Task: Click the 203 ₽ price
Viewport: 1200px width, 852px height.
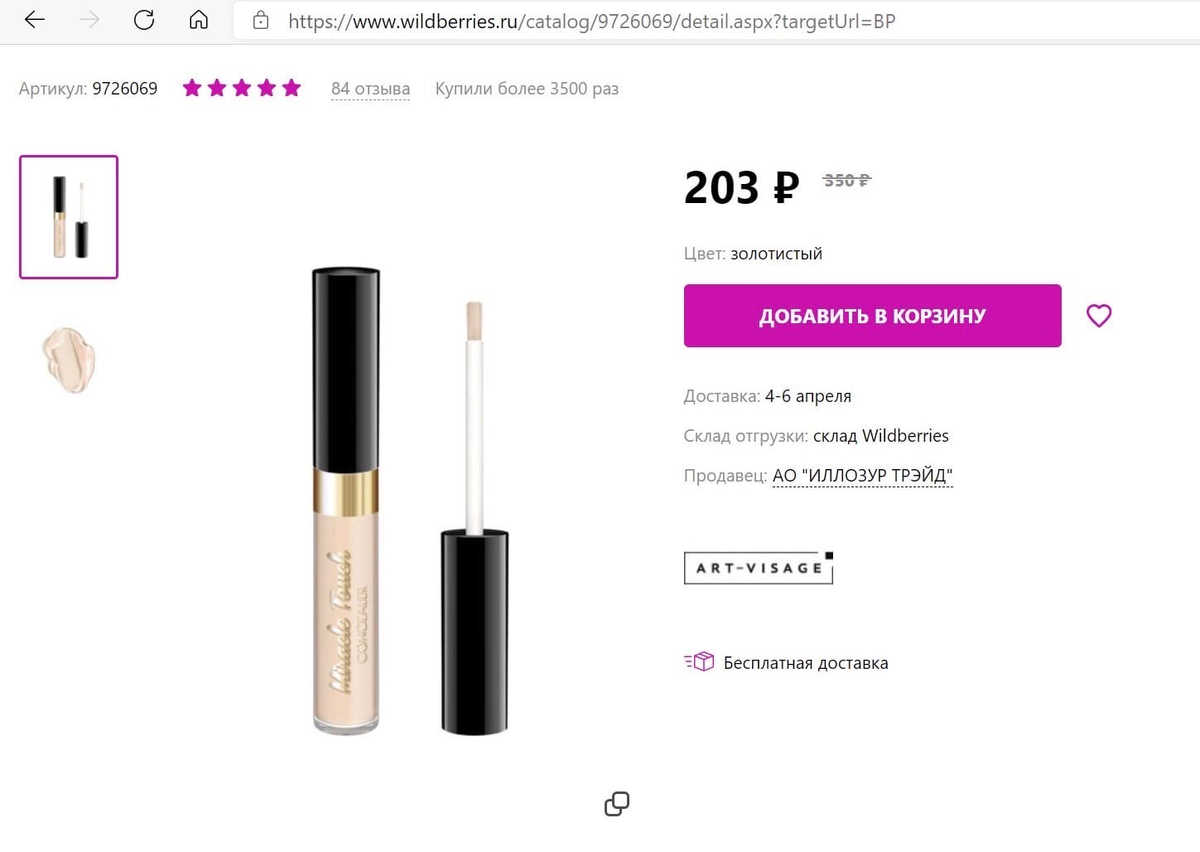Action: tap(742, 187)
